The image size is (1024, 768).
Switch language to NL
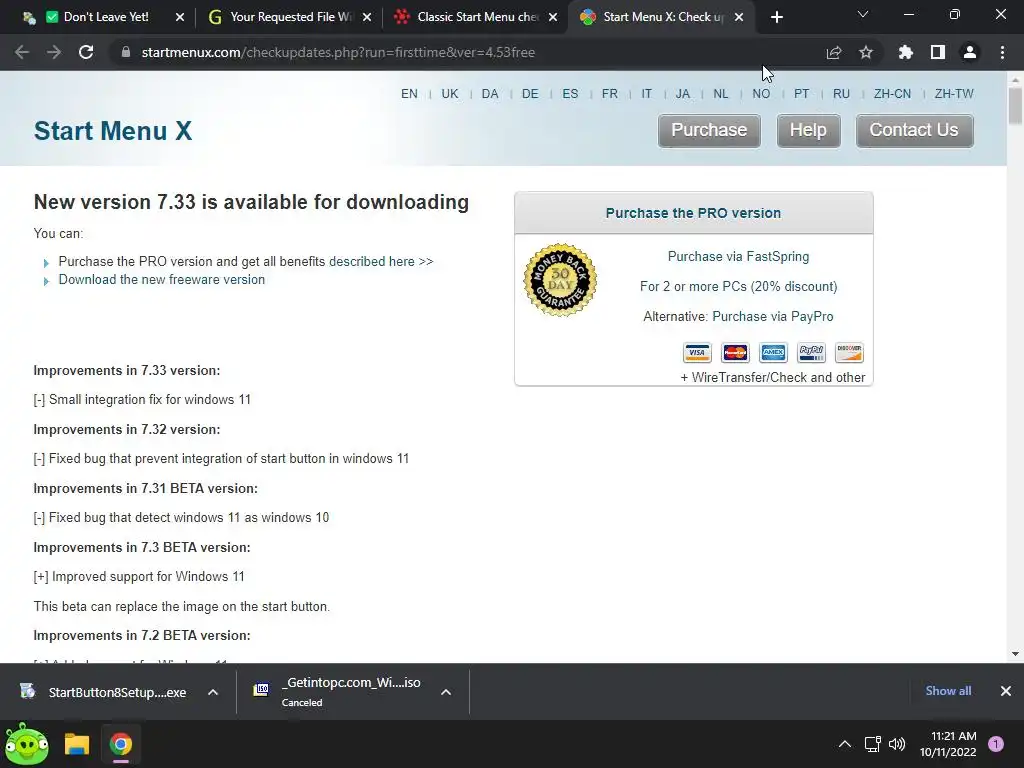click(x=721, y=93)
